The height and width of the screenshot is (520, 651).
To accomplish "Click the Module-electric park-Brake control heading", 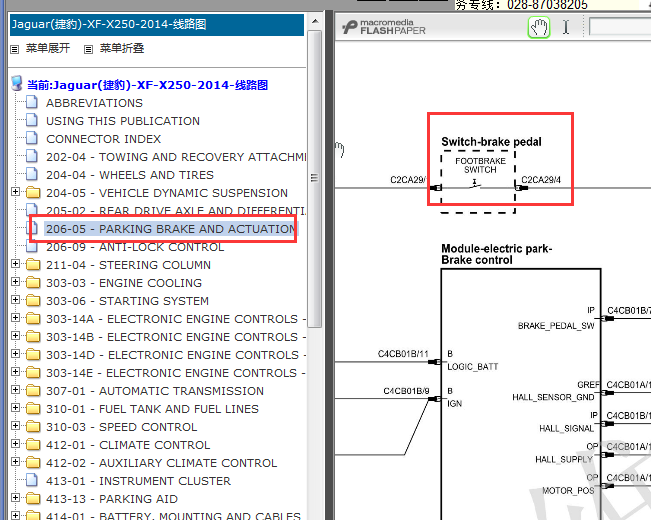I will 497,254.
